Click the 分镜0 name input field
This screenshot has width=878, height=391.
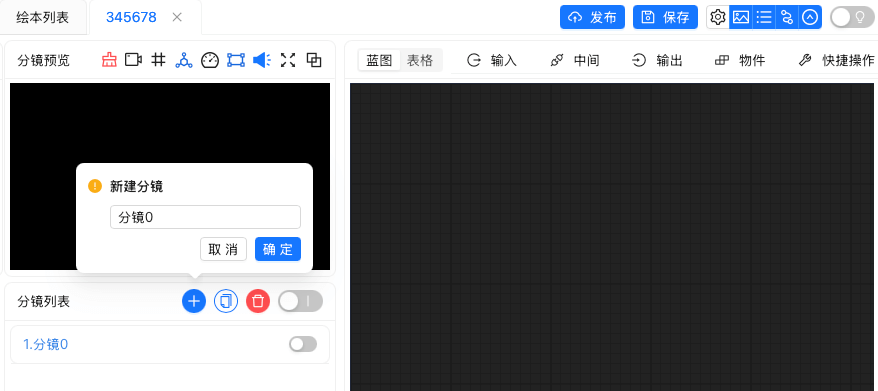[206, 217]
